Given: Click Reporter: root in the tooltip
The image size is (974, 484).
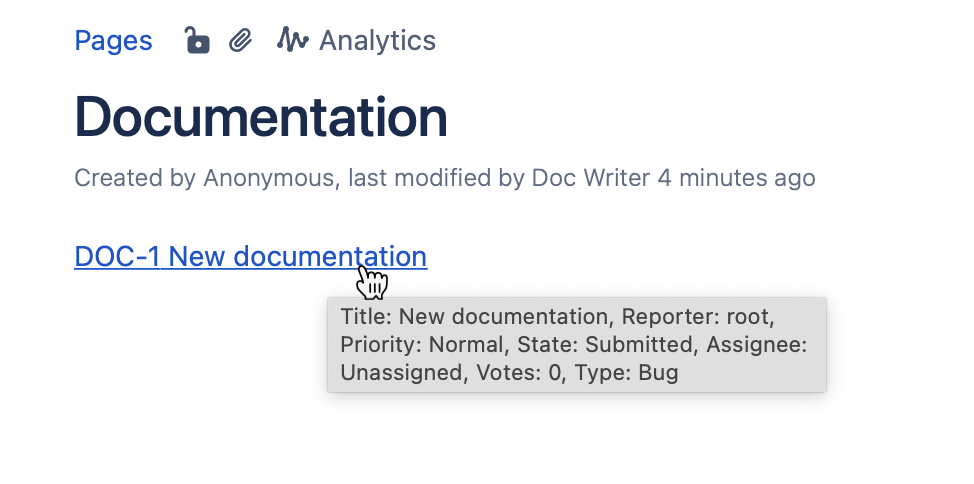Looking at the screenshot, I should [x=697, y=317].
